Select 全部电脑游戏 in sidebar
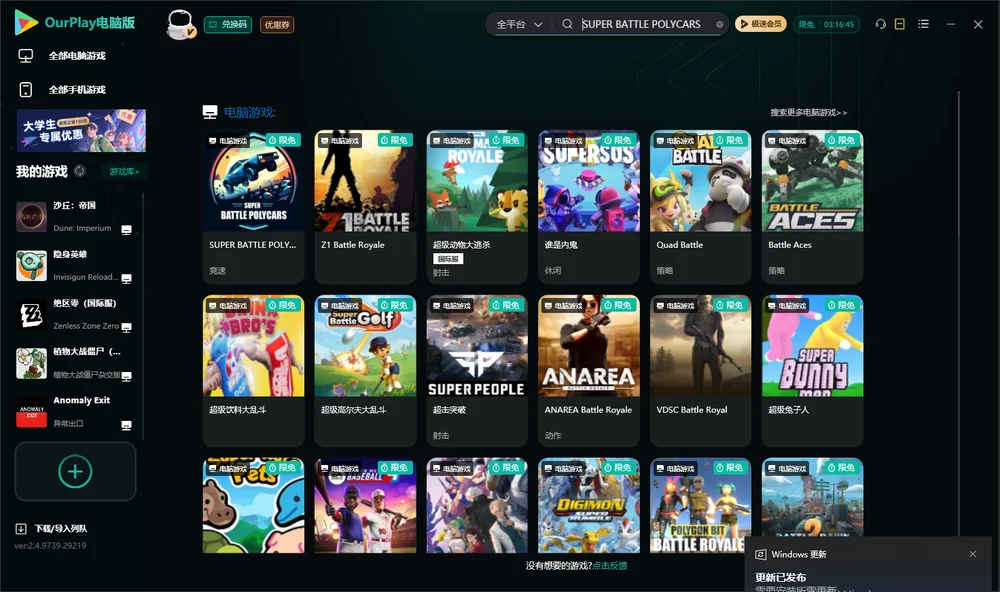 tap(77, 56)
